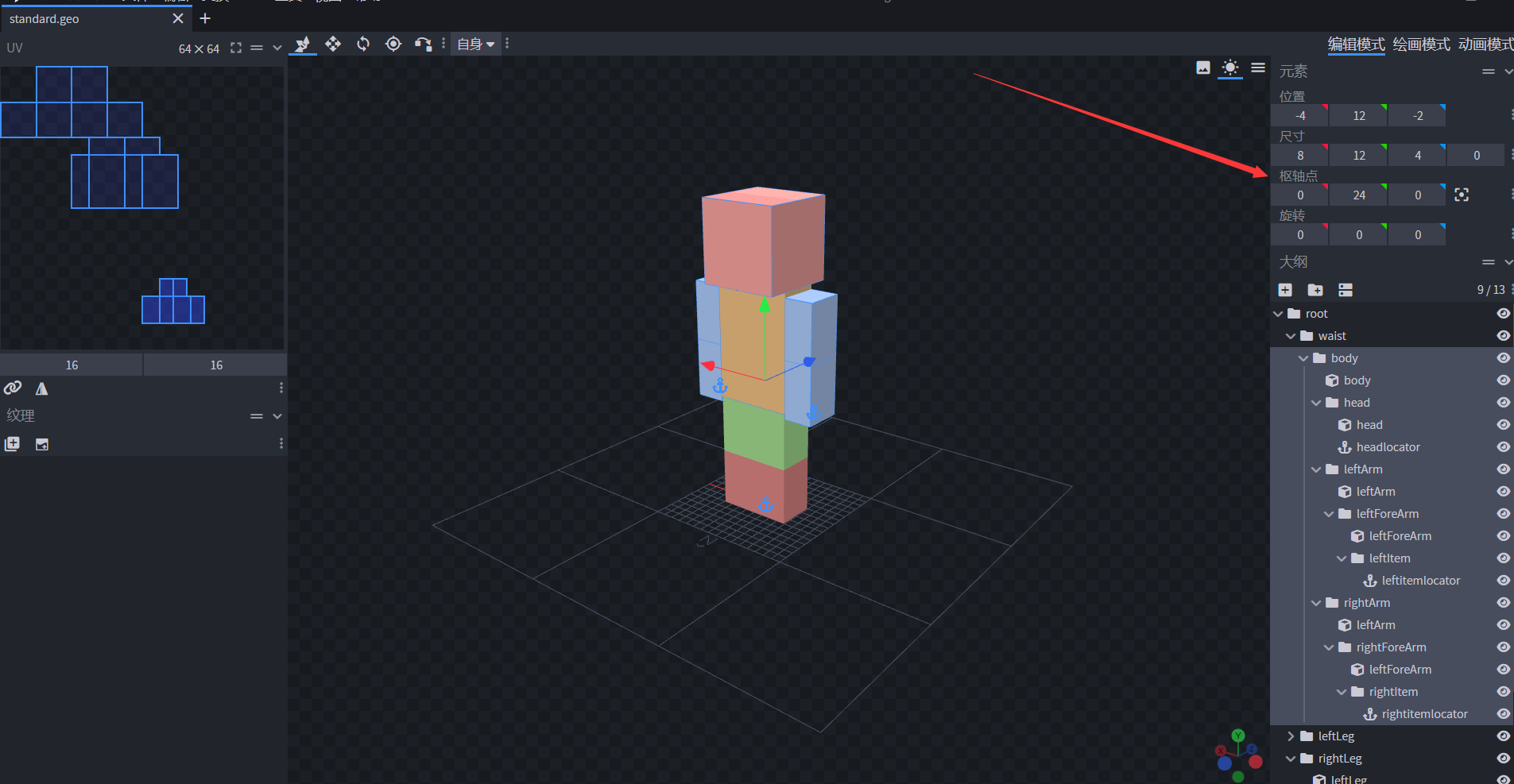Click the size inflate field
Image resolution: width=1514 pixels, height=784 pixels.
1476,155
